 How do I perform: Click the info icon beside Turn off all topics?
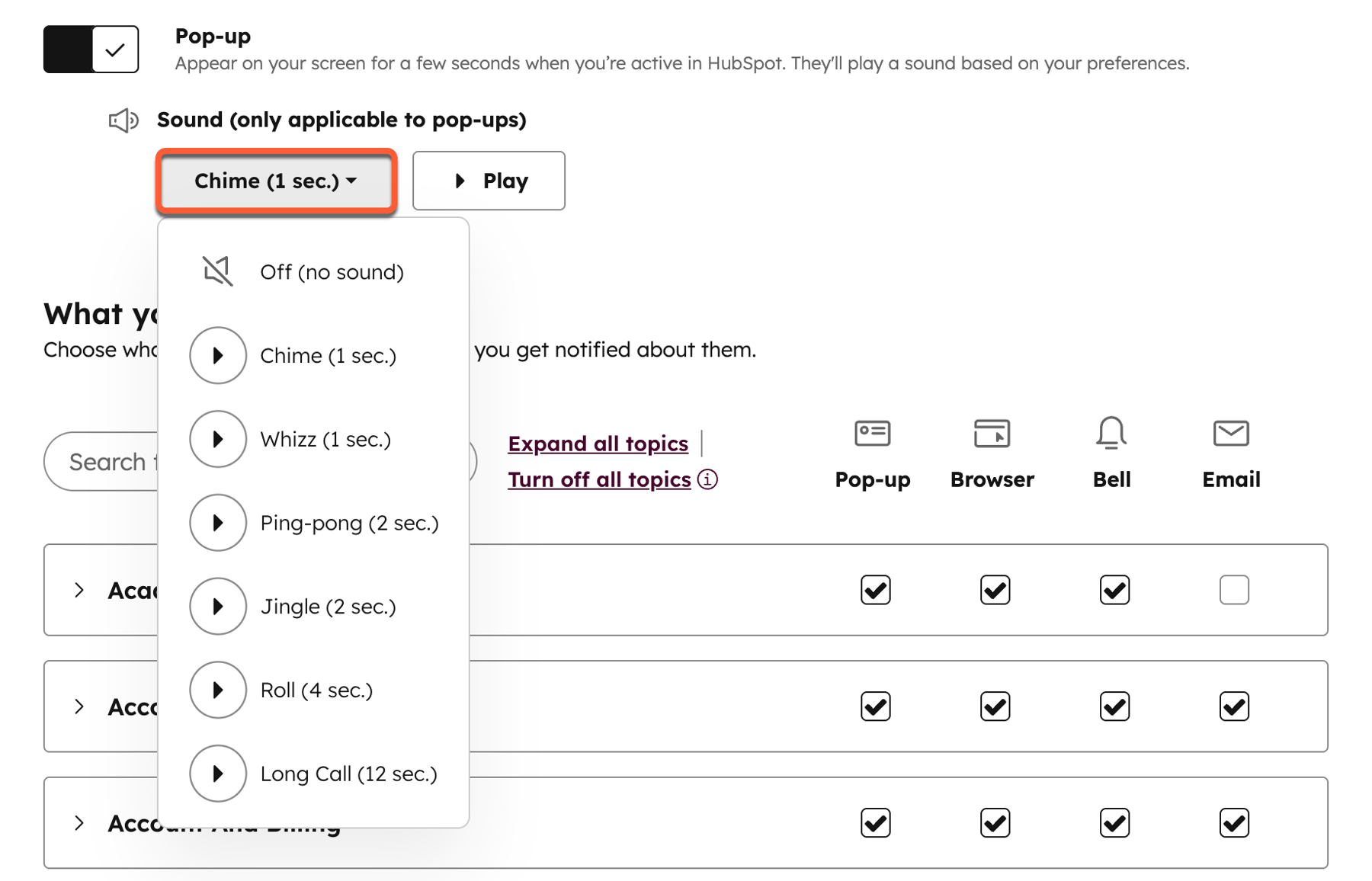pos(707,479)
